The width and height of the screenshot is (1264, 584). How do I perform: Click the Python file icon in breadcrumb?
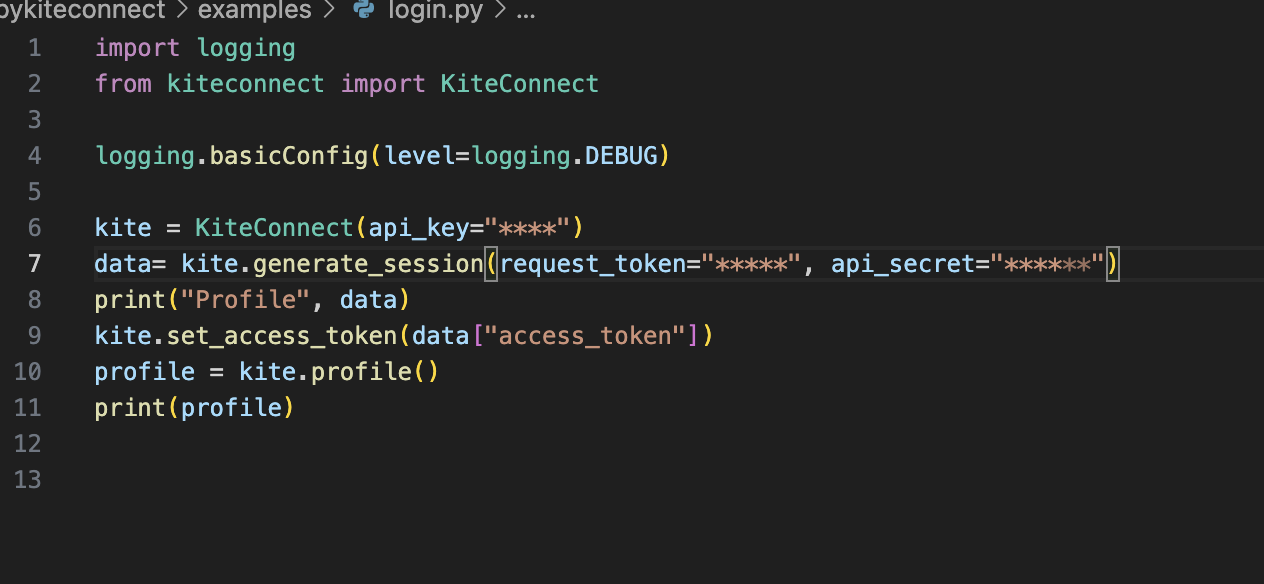[365, 11]
